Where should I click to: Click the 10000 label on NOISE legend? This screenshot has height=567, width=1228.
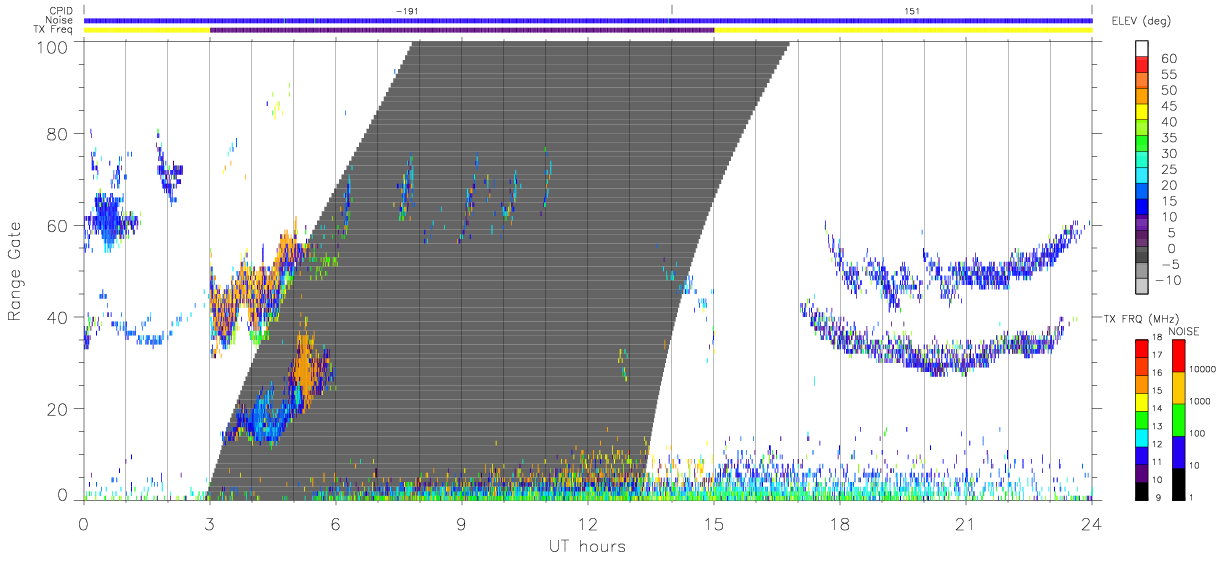point(1202,369)
